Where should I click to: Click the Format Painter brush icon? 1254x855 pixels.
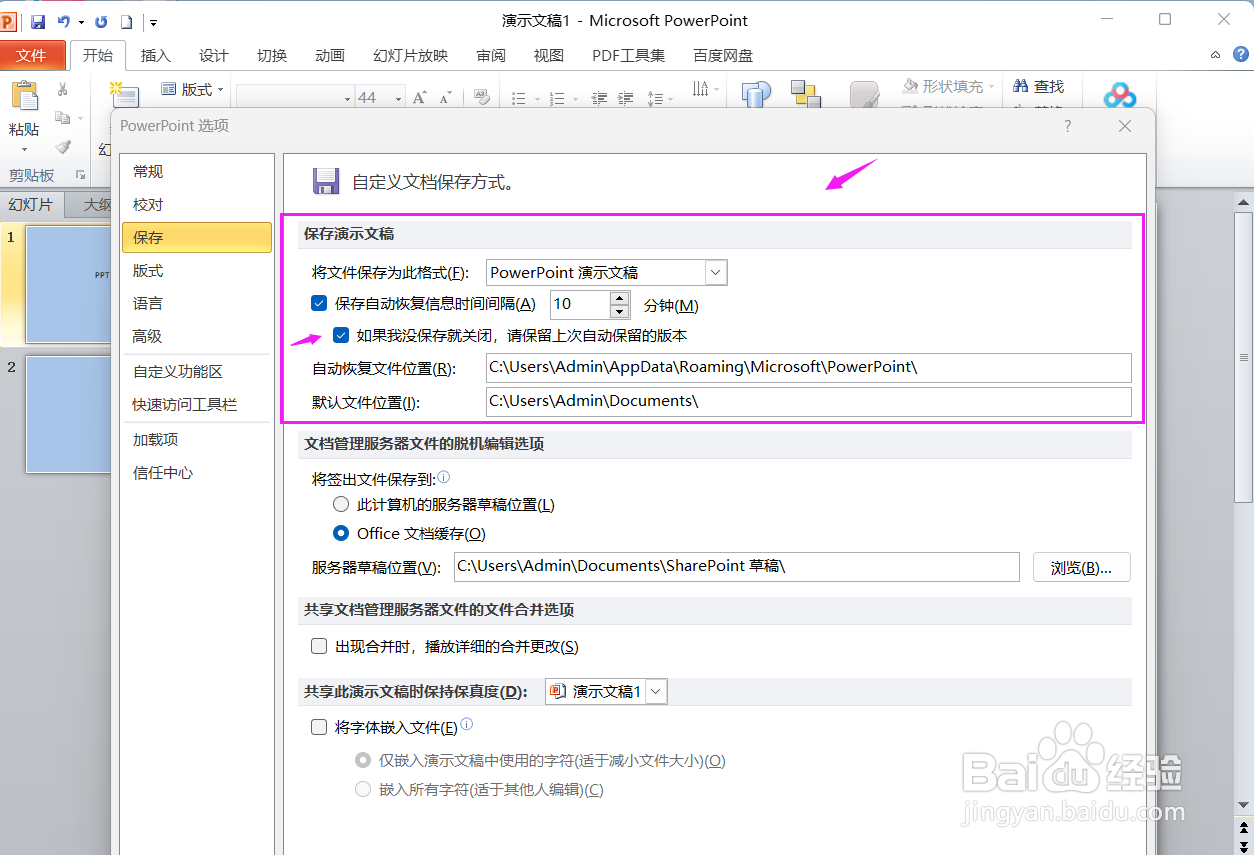tap(63, 146)
